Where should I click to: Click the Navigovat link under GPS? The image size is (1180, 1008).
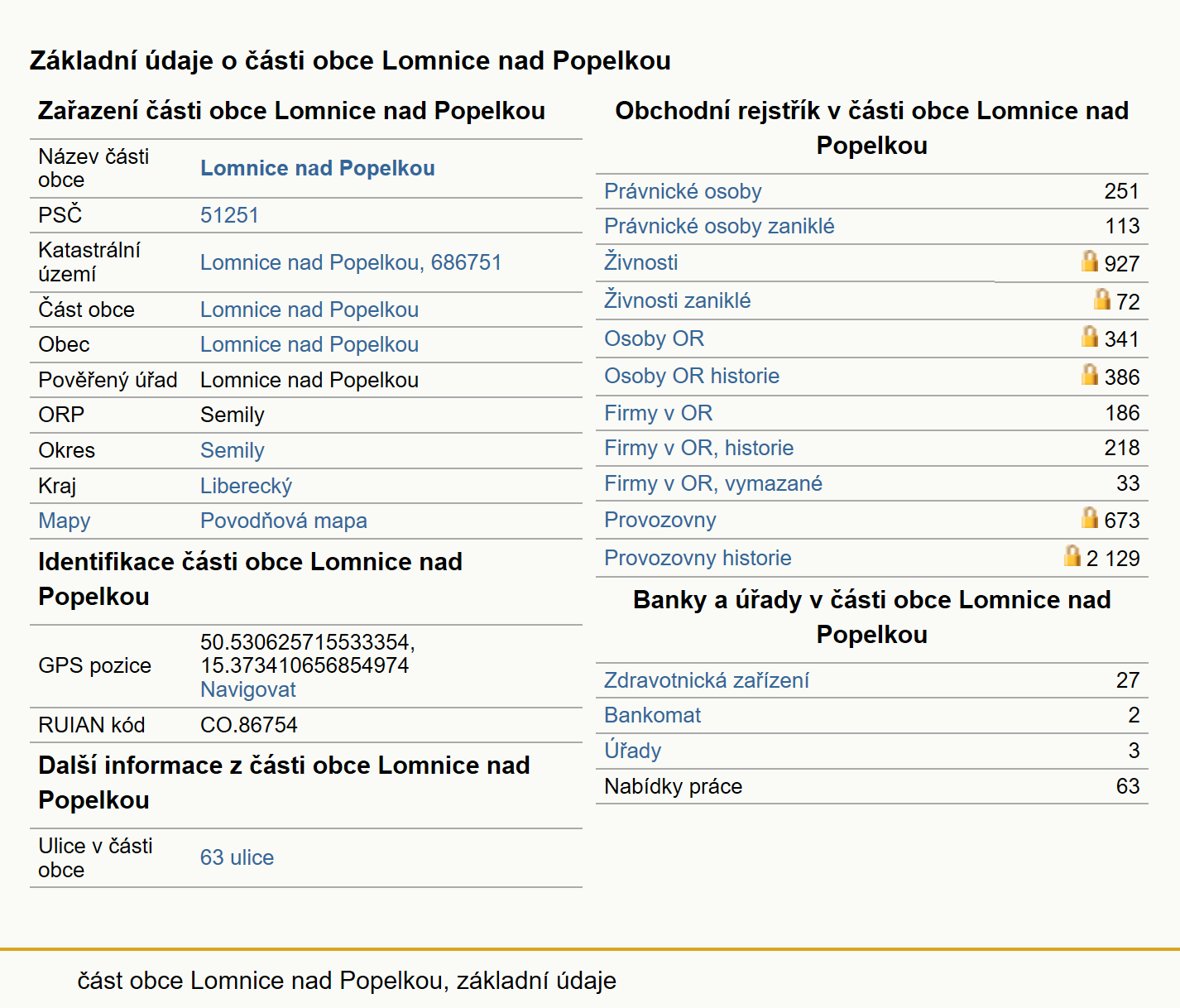[x=247, y=689]
